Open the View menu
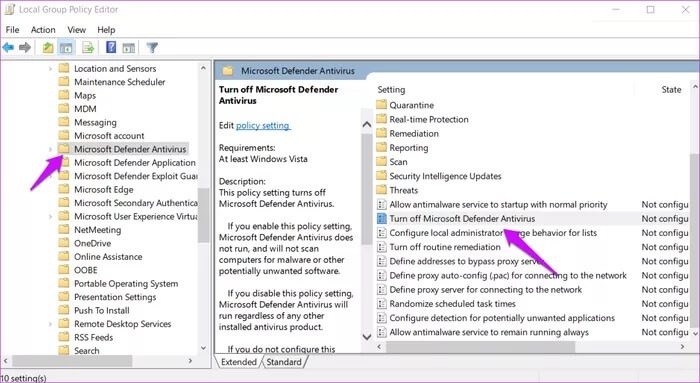 [x=76, y=30]
